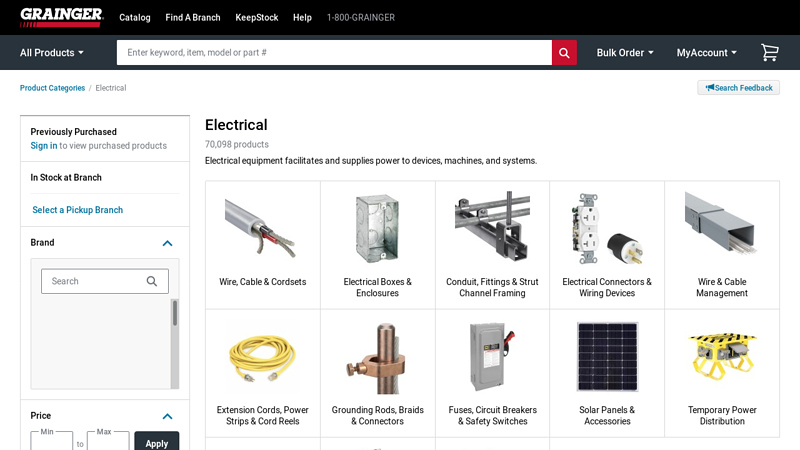800x450 pixels.
Task: Open Conduit, Fittings & Strut image
Action: click(x=492, y=228)
